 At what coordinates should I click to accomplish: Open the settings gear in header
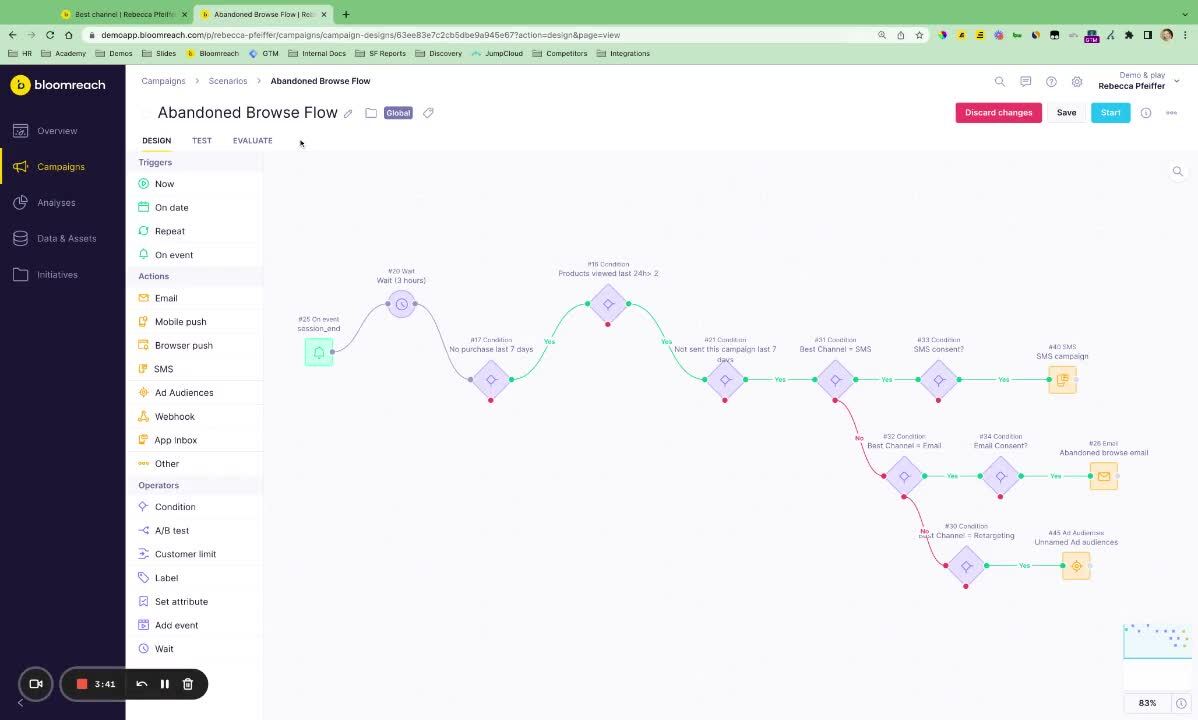pos(1077,82)
